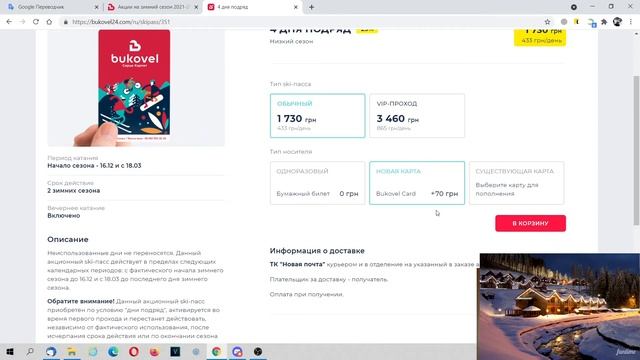Open Google Chrome from the taskbar

coord(216,351)
